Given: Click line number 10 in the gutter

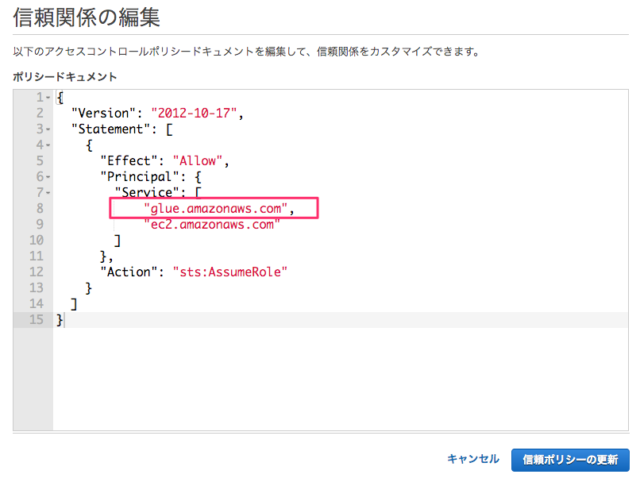Looking at the screenshot, I should click(x=36, y=240).
